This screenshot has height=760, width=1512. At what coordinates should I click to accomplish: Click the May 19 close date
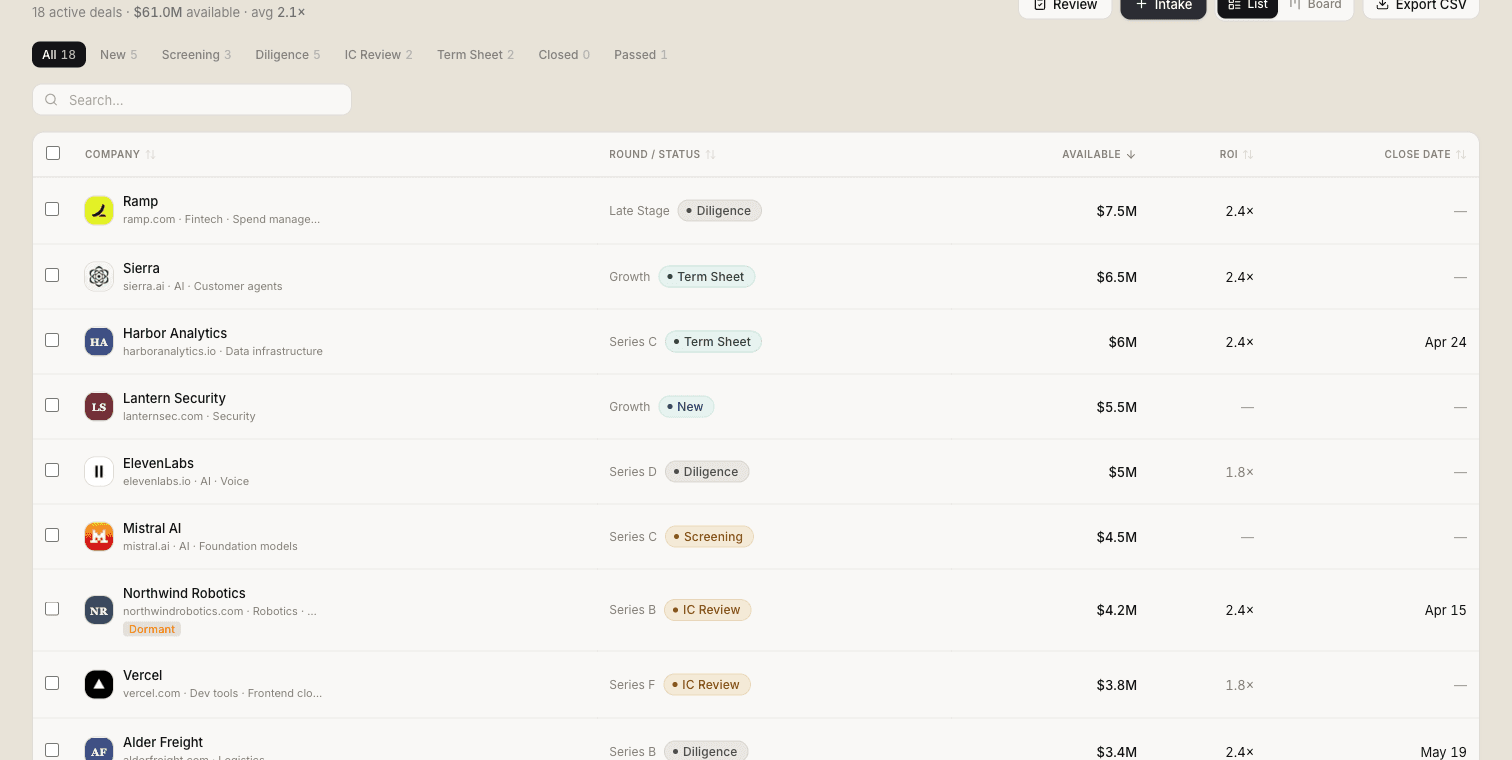[x=1444, y=751]
